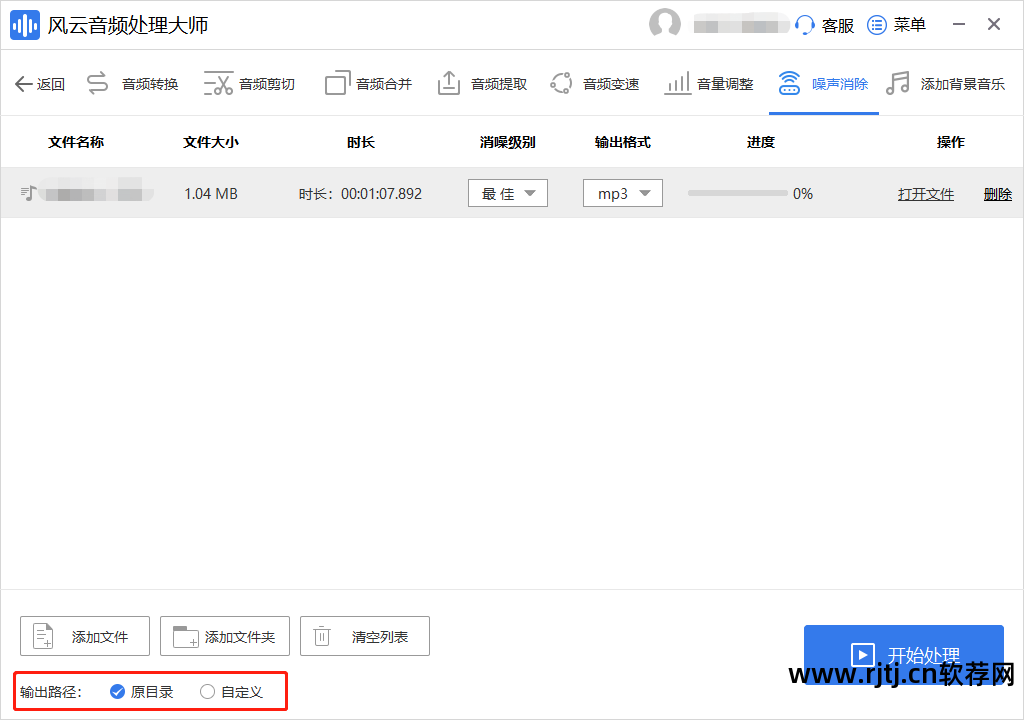Viewport: 1024px width, 720px height.
Task: Click the folder icon on 添加文件夹
Action: click(185, 636)
